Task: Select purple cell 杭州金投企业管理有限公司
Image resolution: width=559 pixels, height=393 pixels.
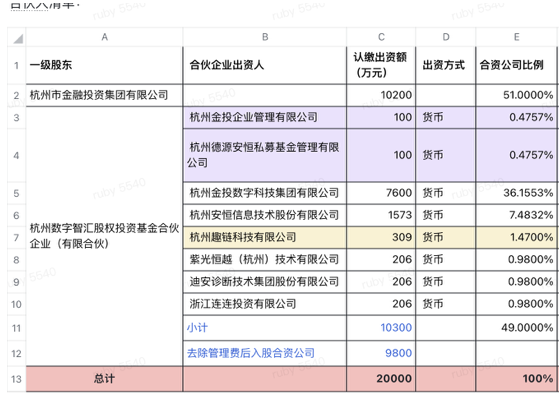Action: point(265,117)
